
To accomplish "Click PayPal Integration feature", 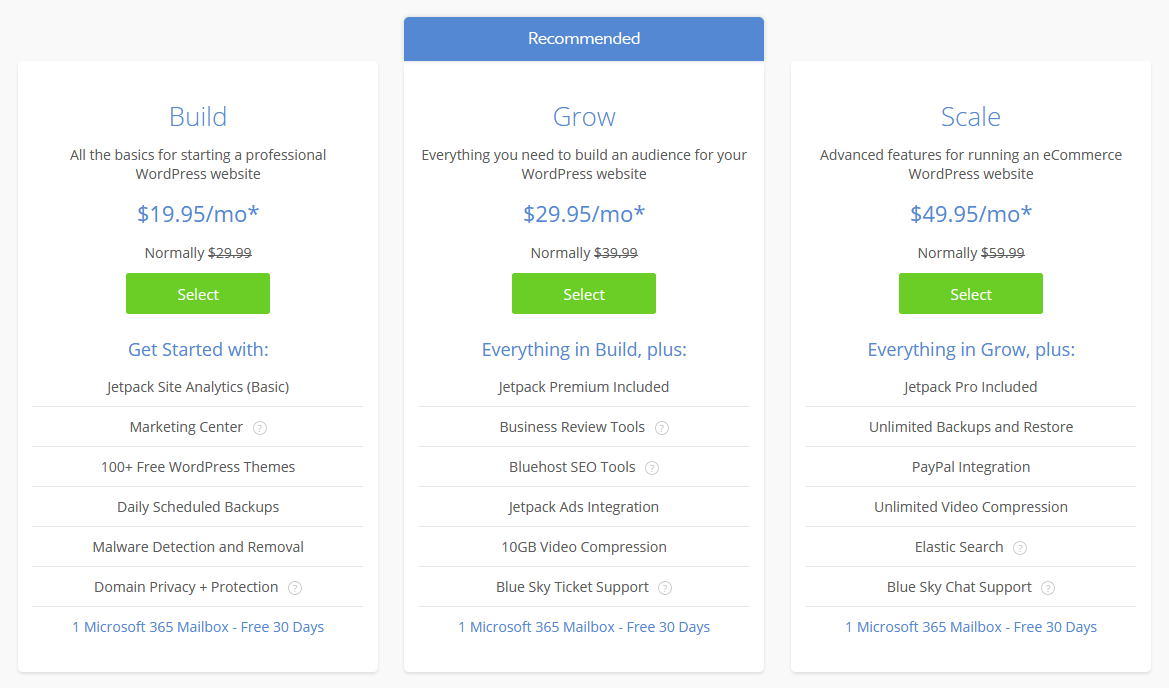I will [971, 467].
